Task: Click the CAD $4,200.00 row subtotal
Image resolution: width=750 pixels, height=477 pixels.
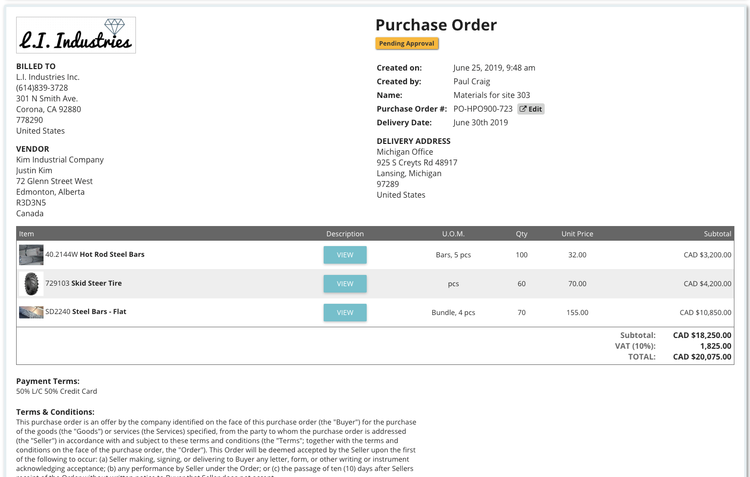Action: (x=707, y=284)
